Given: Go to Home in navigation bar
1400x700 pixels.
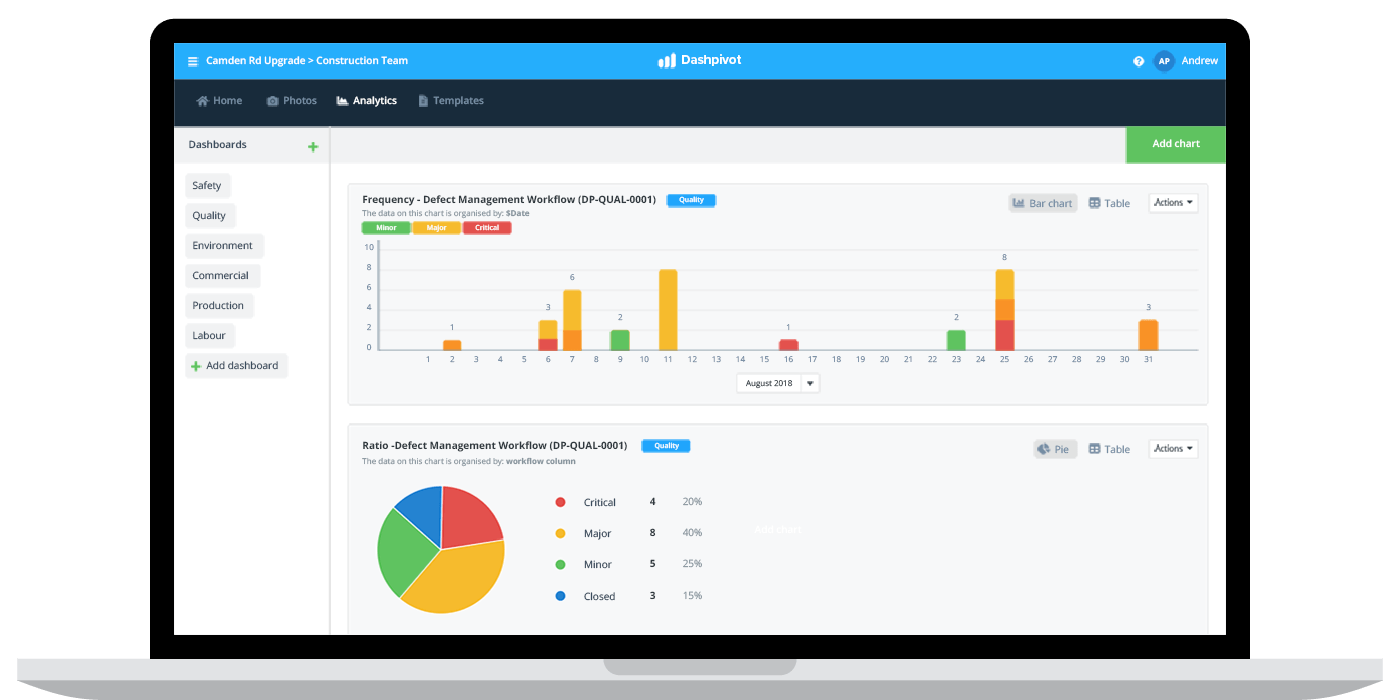Looking at the screenshot, I should tap(219, 101).
